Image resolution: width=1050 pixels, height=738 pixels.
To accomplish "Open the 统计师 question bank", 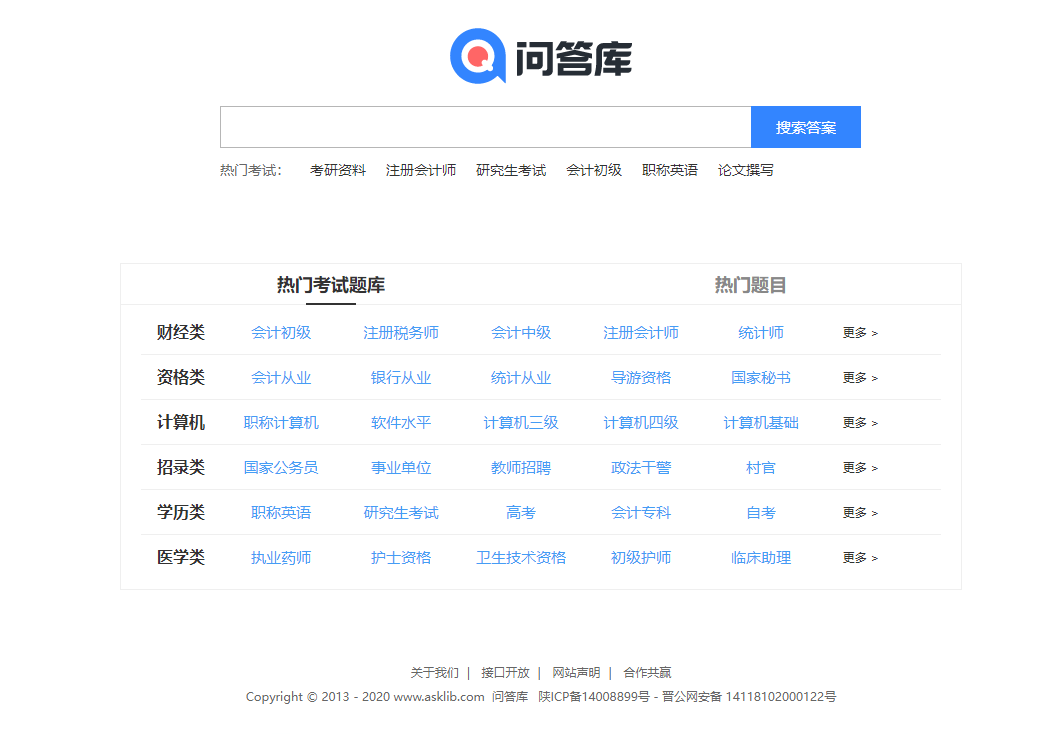I will pyautogui.click(x=761, y=333).
